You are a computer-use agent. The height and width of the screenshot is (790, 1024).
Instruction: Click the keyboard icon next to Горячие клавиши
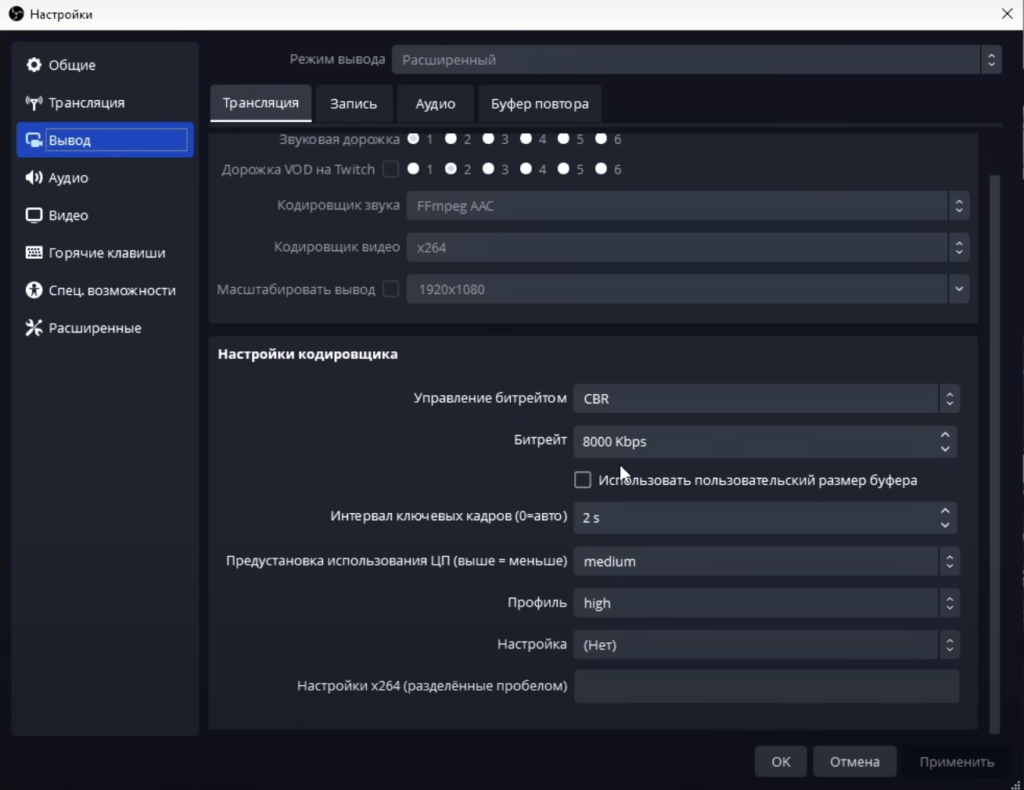coord(33,253)
